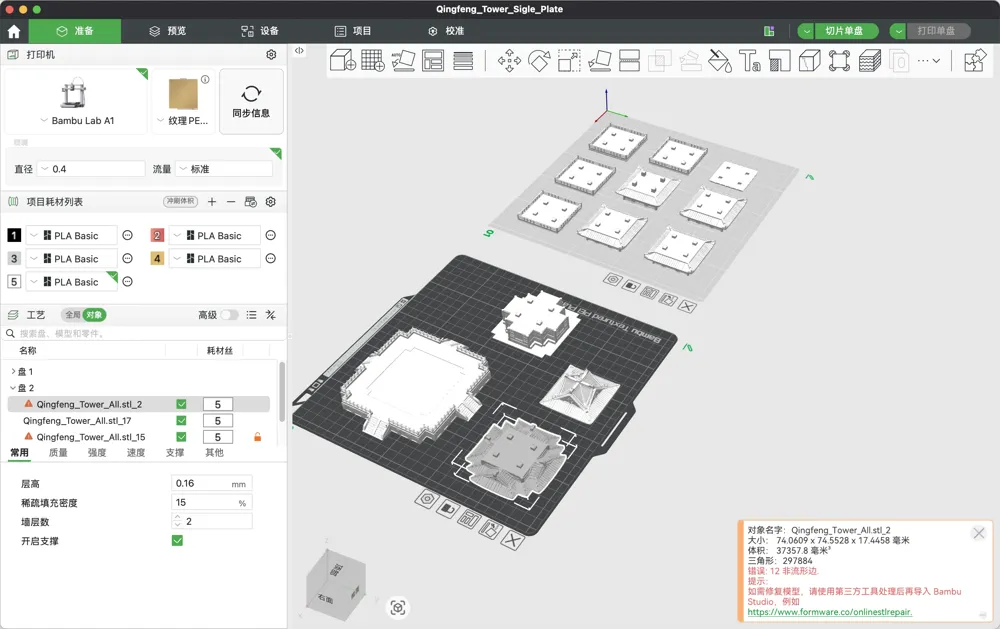Close the object info notification
1000x629 pixels.
[x=979, y=533]
